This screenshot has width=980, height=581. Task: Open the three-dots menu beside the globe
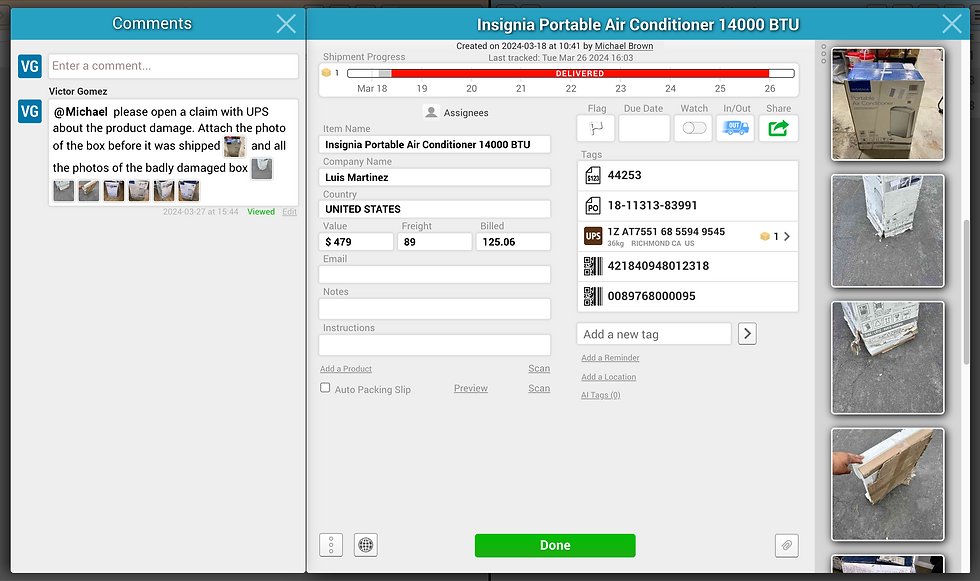(x=331, y=545)
